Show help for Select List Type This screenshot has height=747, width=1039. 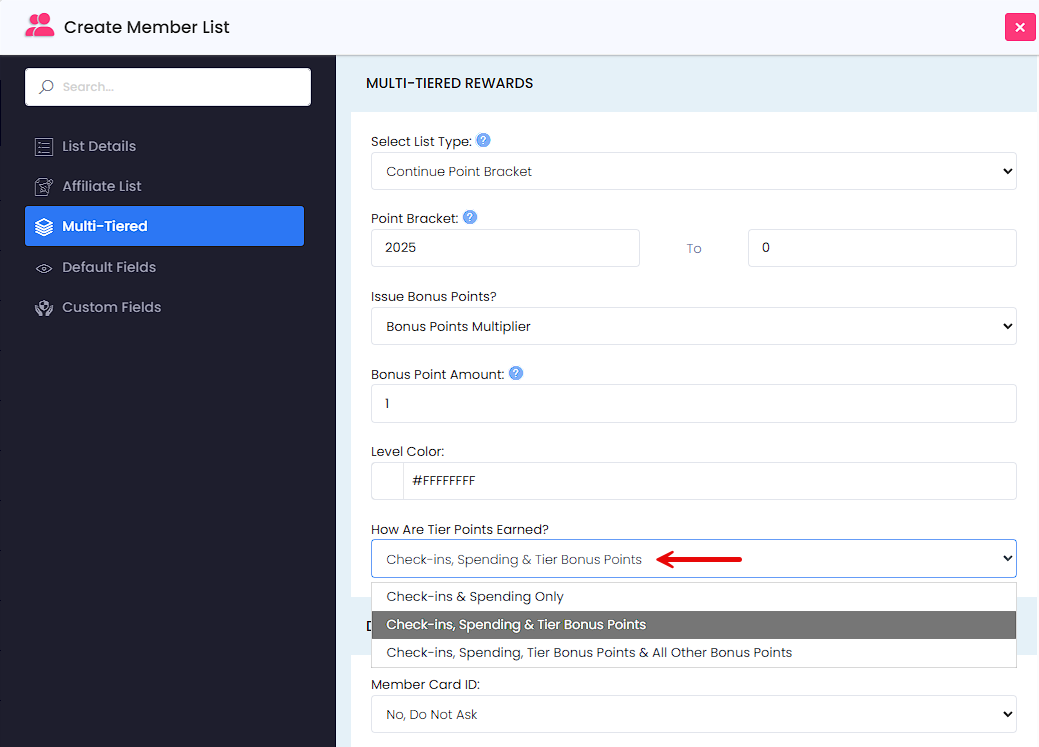(x=484, y=141)
